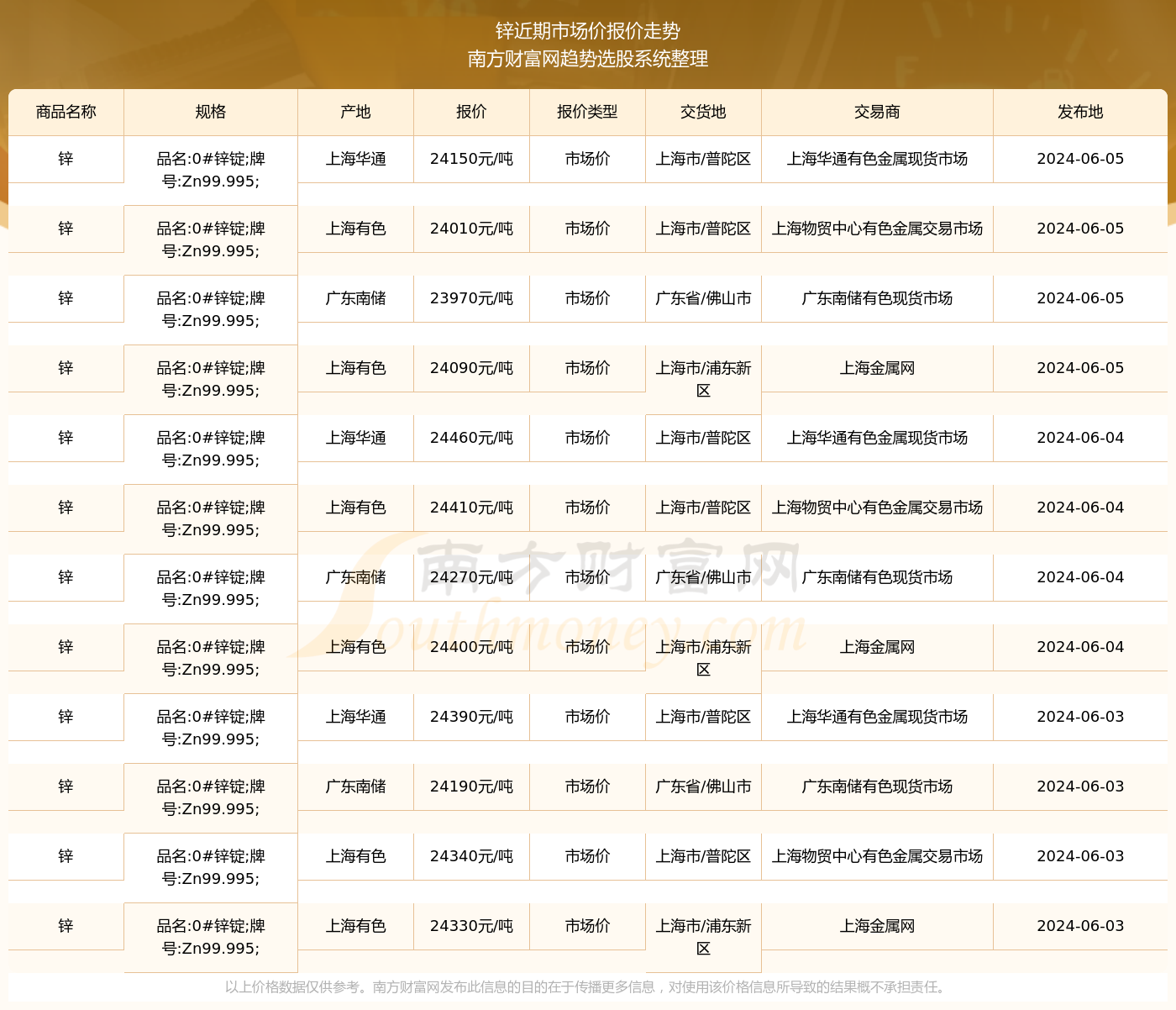Click date 2024-06-04 in 24270元 row
Screen dimensions: 1176x1010
[1080, 577]
